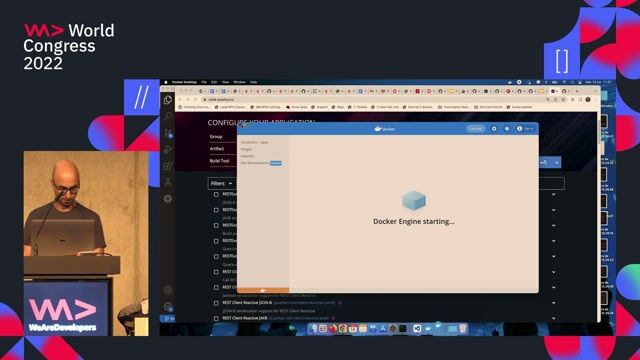Click orange Docker whale status indicator
The width and height of the screenshot is (640, 360).
tap(263, 290)
